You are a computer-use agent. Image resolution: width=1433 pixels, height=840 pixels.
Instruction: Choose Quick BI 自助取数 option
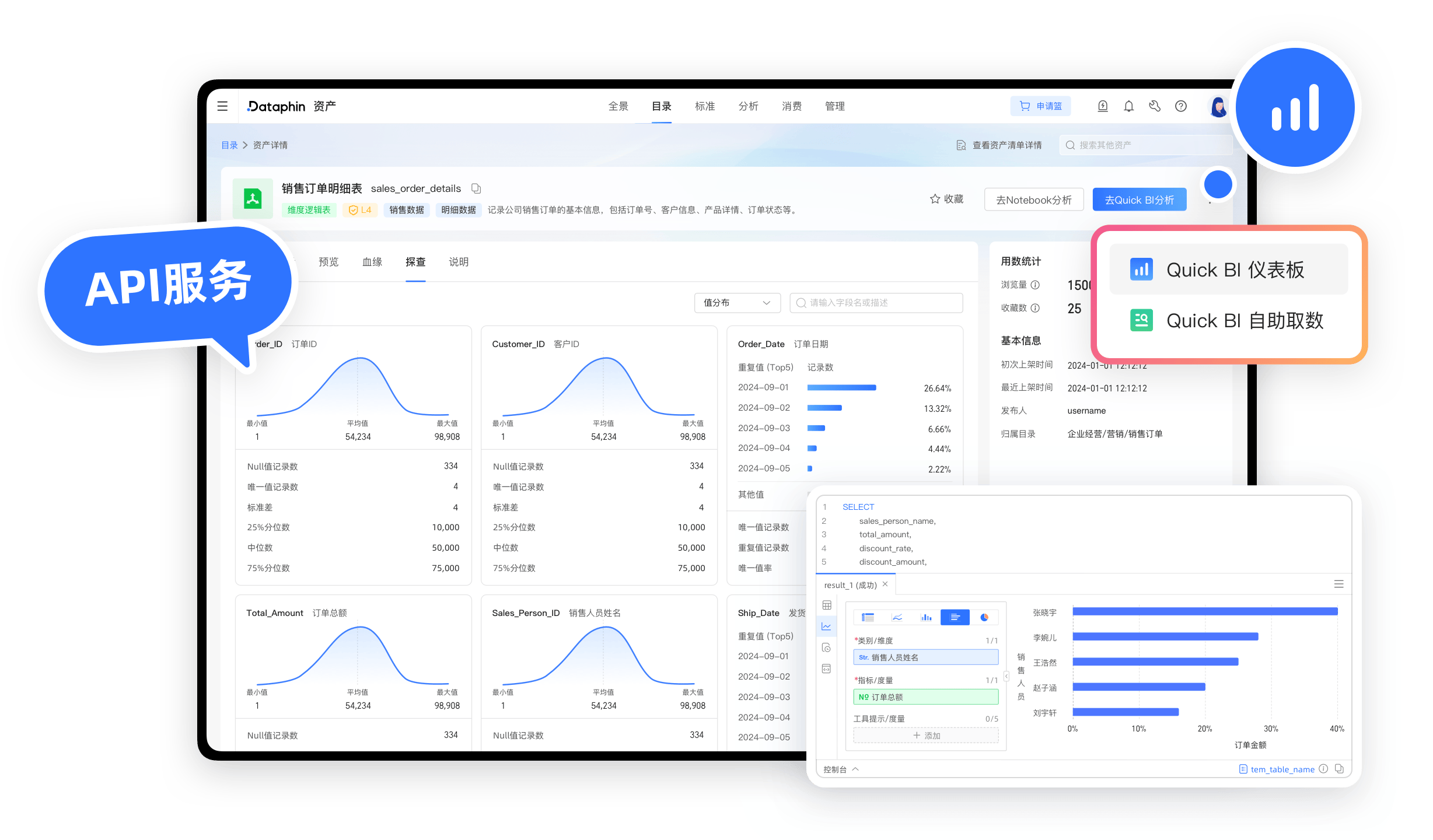pyautogui.click(x=1228, y=320)
